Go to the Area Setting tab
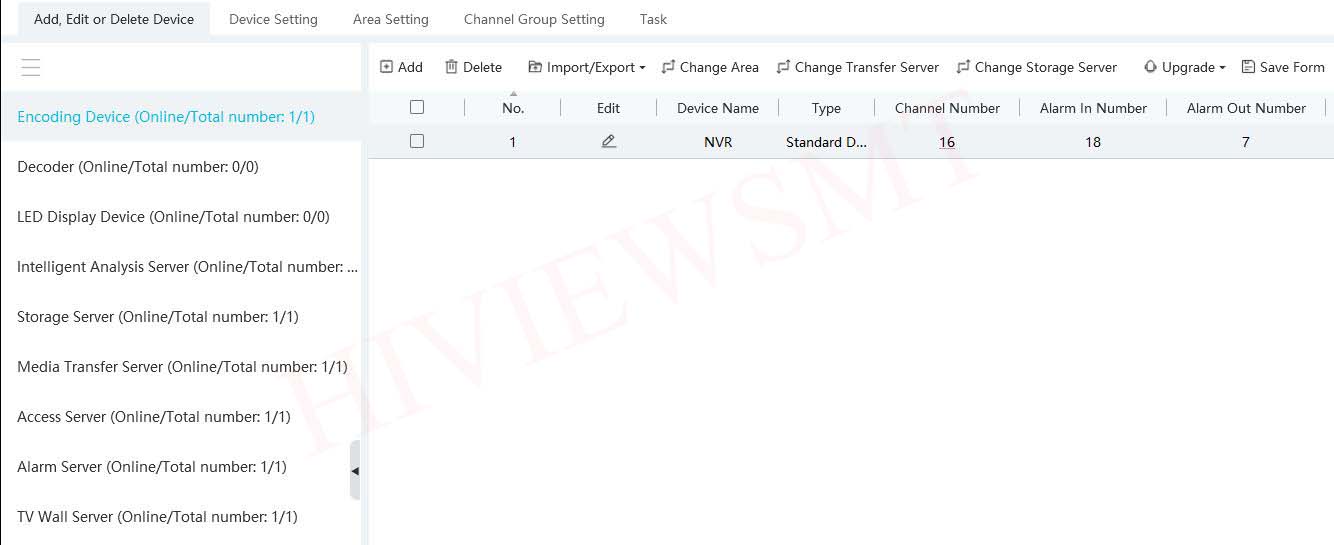The height and width of the screenshot is (545, 1334). [x=391, y=19]
